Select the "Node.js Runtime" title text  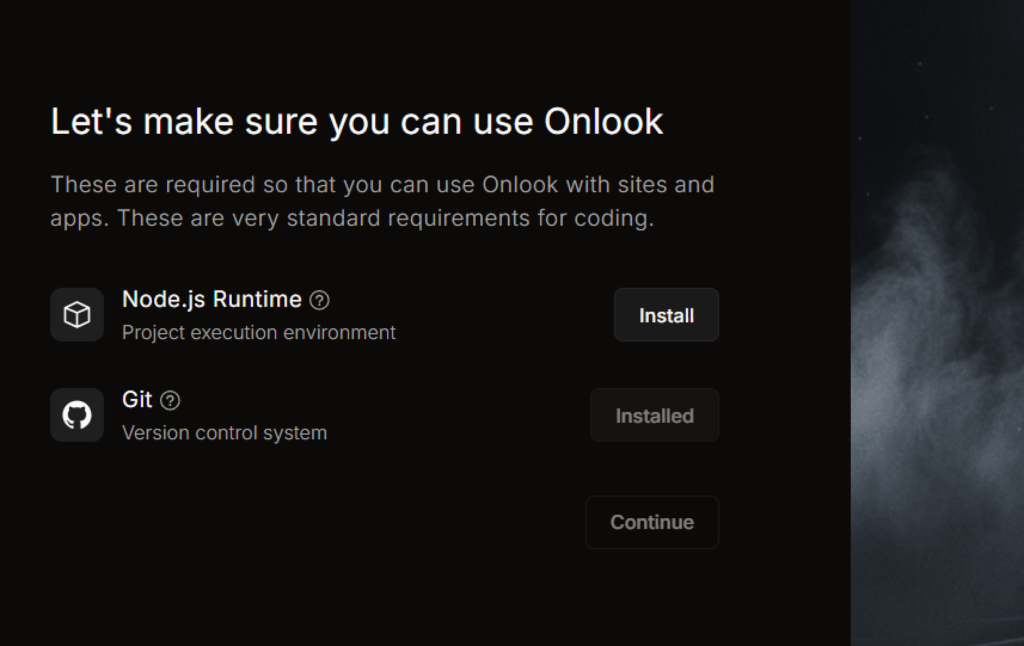click(212, 299)
